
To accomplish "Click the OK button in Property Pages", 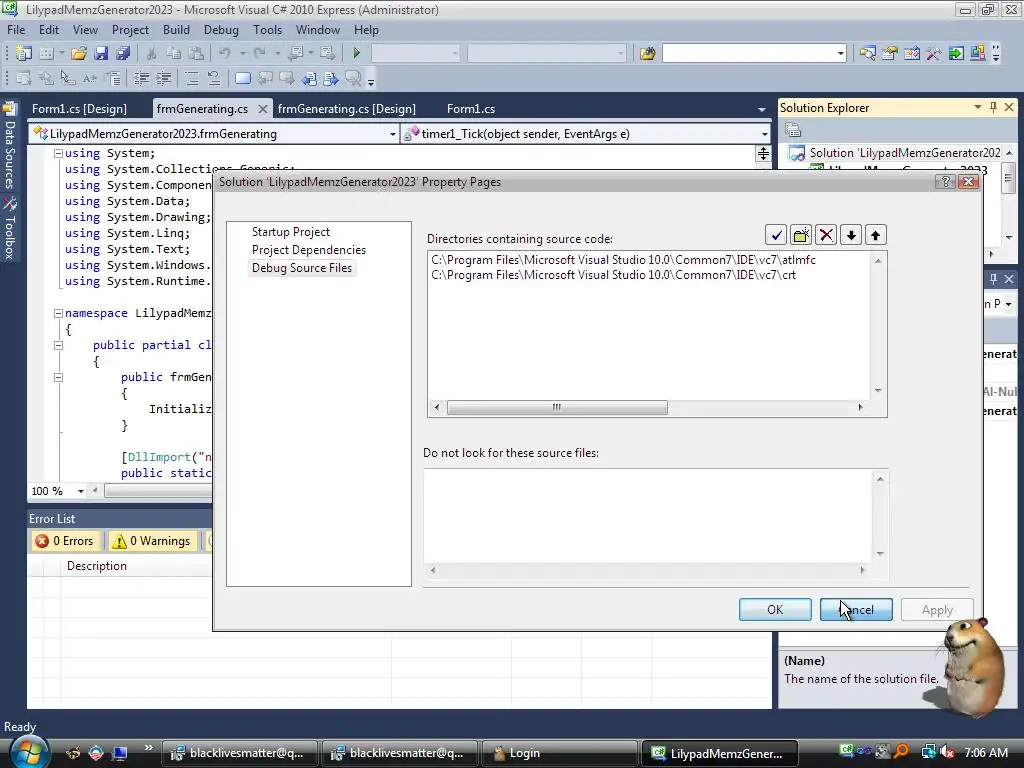I will pos(775,610).
